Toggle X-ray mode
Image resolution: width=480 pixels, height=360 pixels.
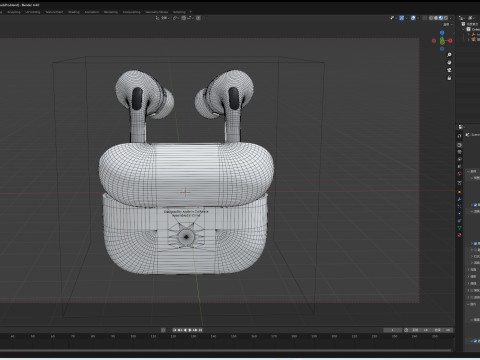tap(424, 18)
